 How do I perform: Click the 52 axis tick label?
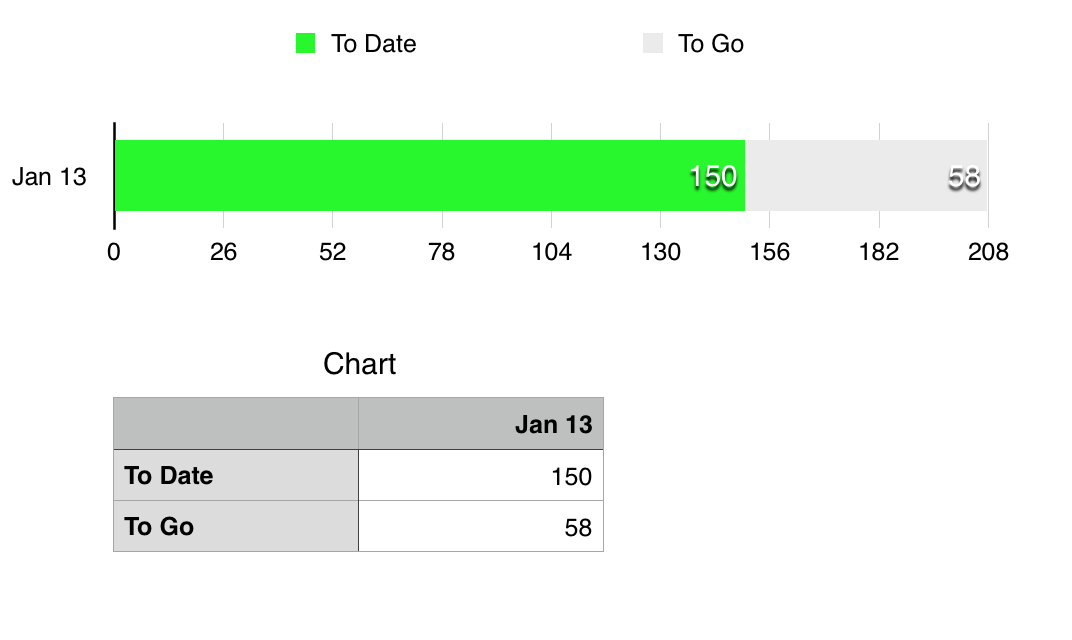pyautogui.click(x=332, y=252)
